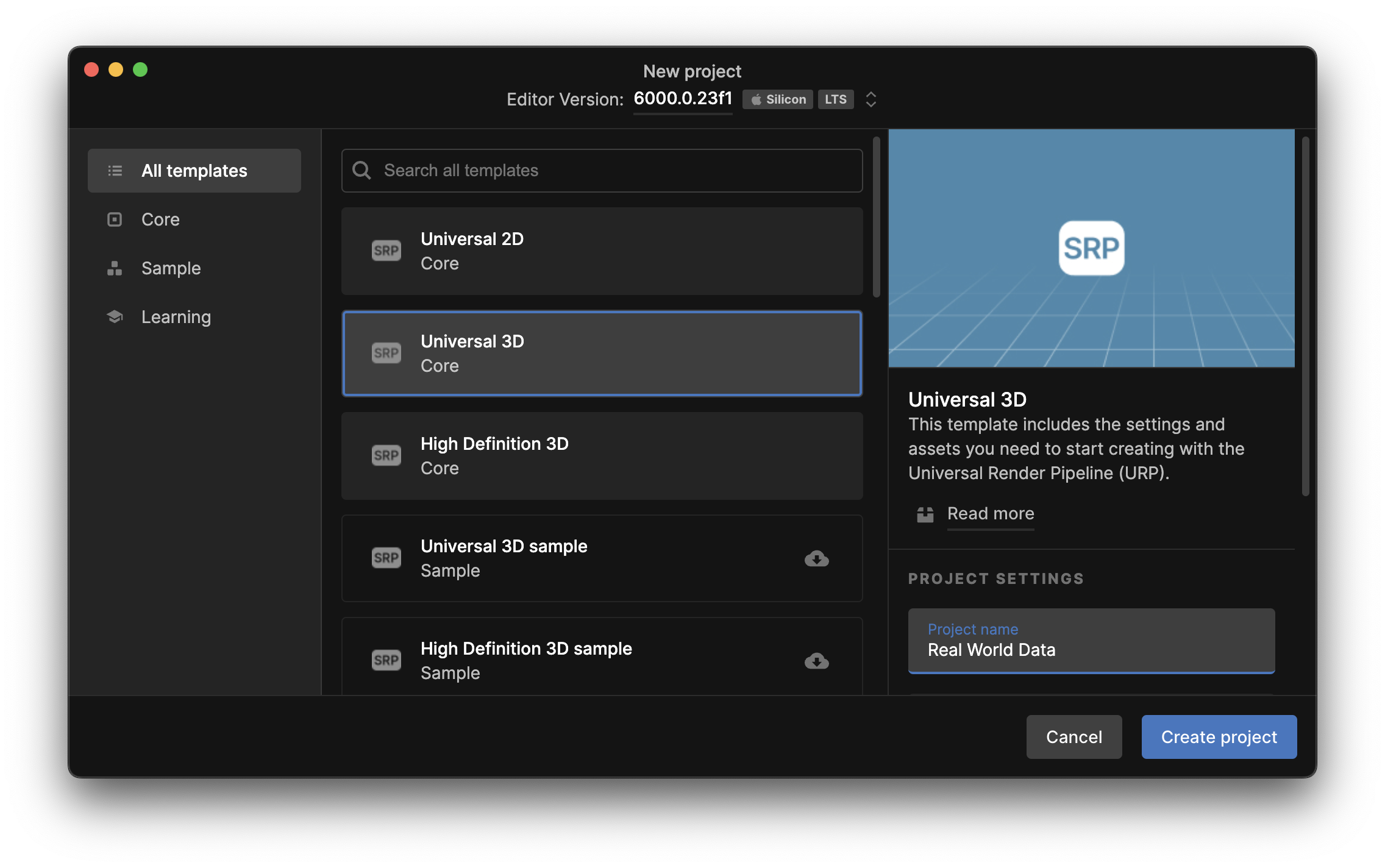Click the magnifier search icon
1385x868 pixels.
361,170
